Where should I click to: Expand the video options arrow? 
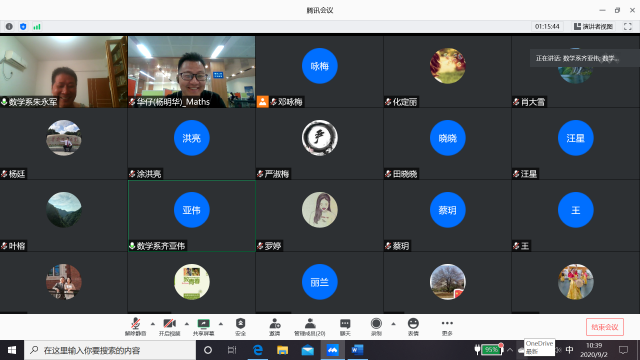[x=187, y=324]
